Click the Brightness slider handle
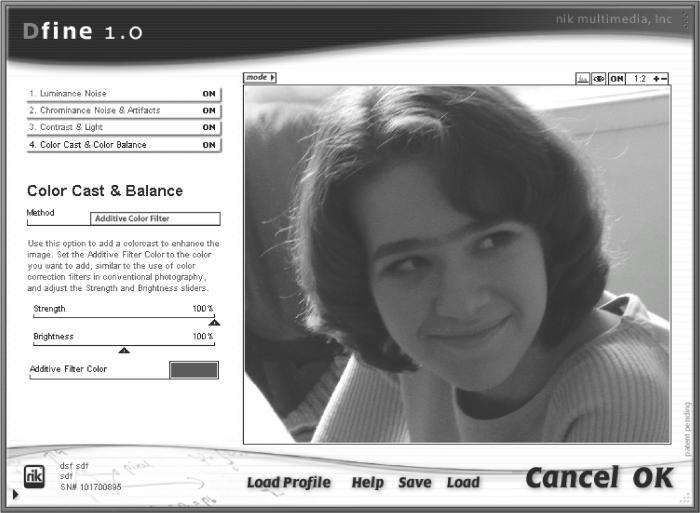 [124, 350]
